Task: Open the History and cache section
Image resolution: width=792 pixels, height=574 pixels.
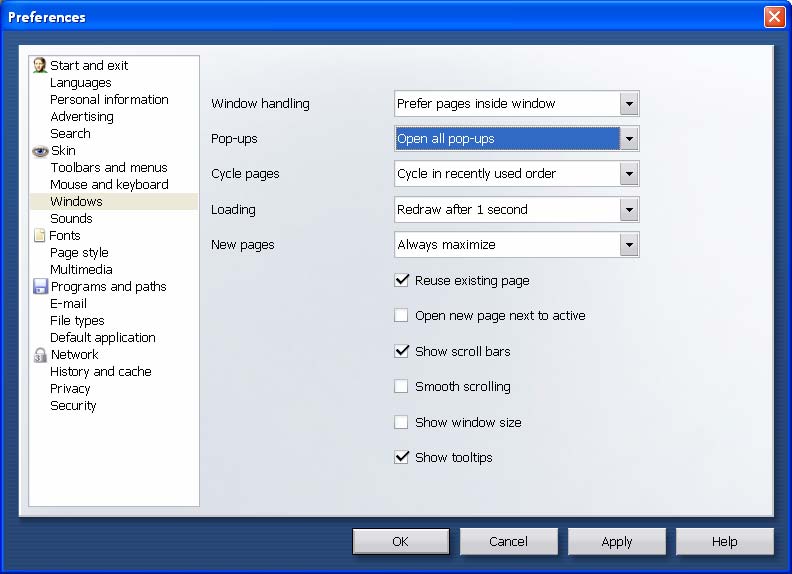Action: (101, 372)
